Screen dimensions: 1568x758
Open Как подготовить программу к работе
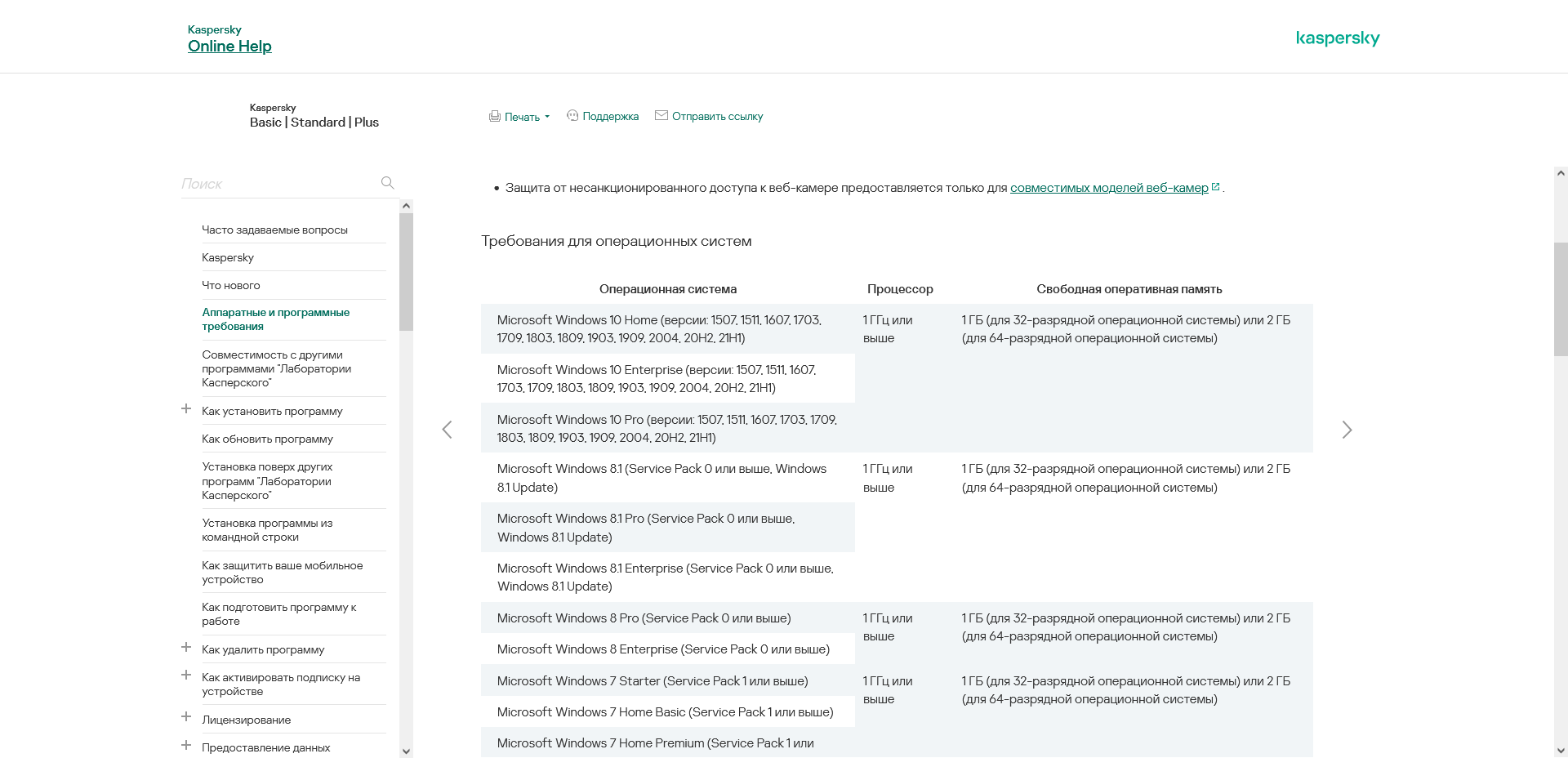pos(279,614)
